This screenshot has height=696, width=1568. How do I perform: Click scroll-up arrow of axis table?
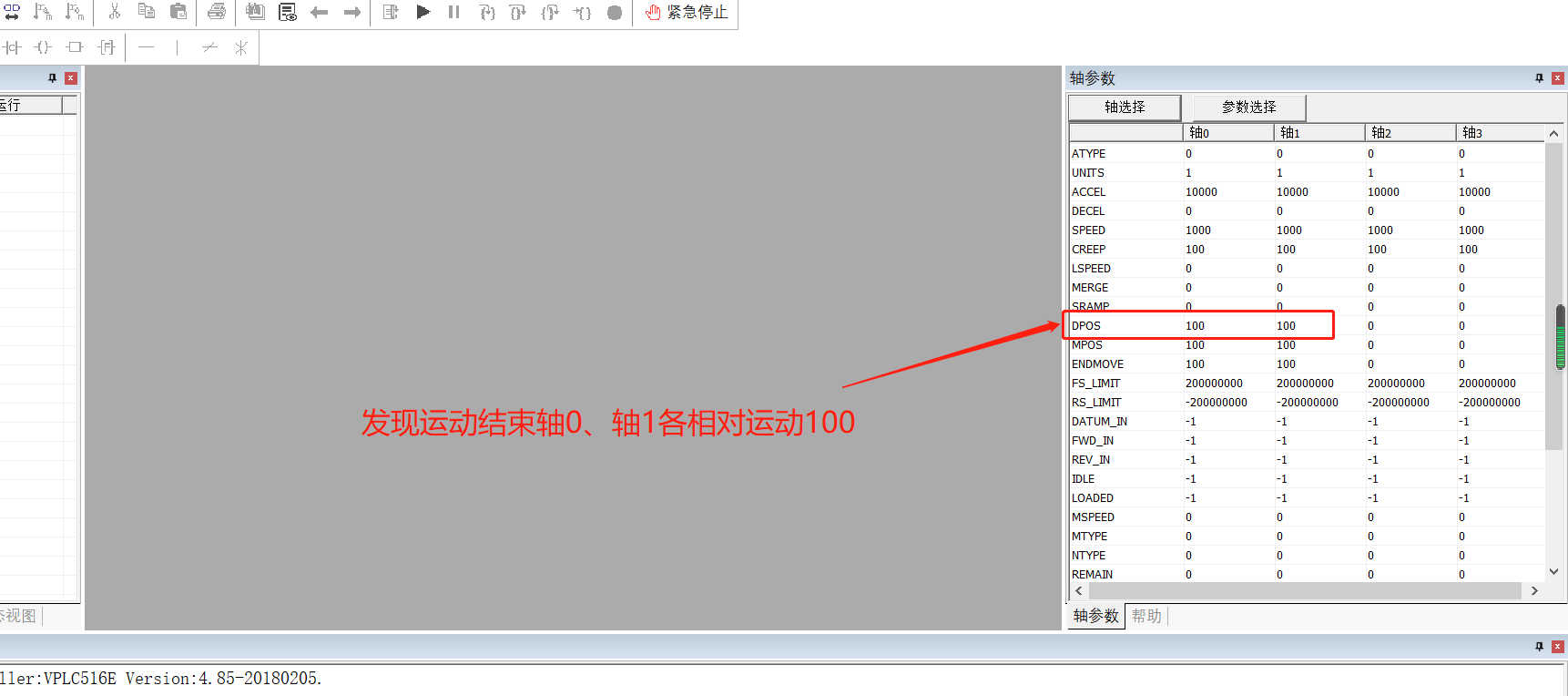[x=1554, y=134]
